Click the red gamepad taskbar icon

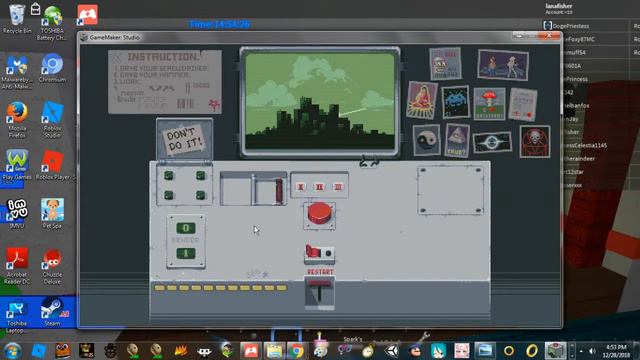[x=250, y=351]
